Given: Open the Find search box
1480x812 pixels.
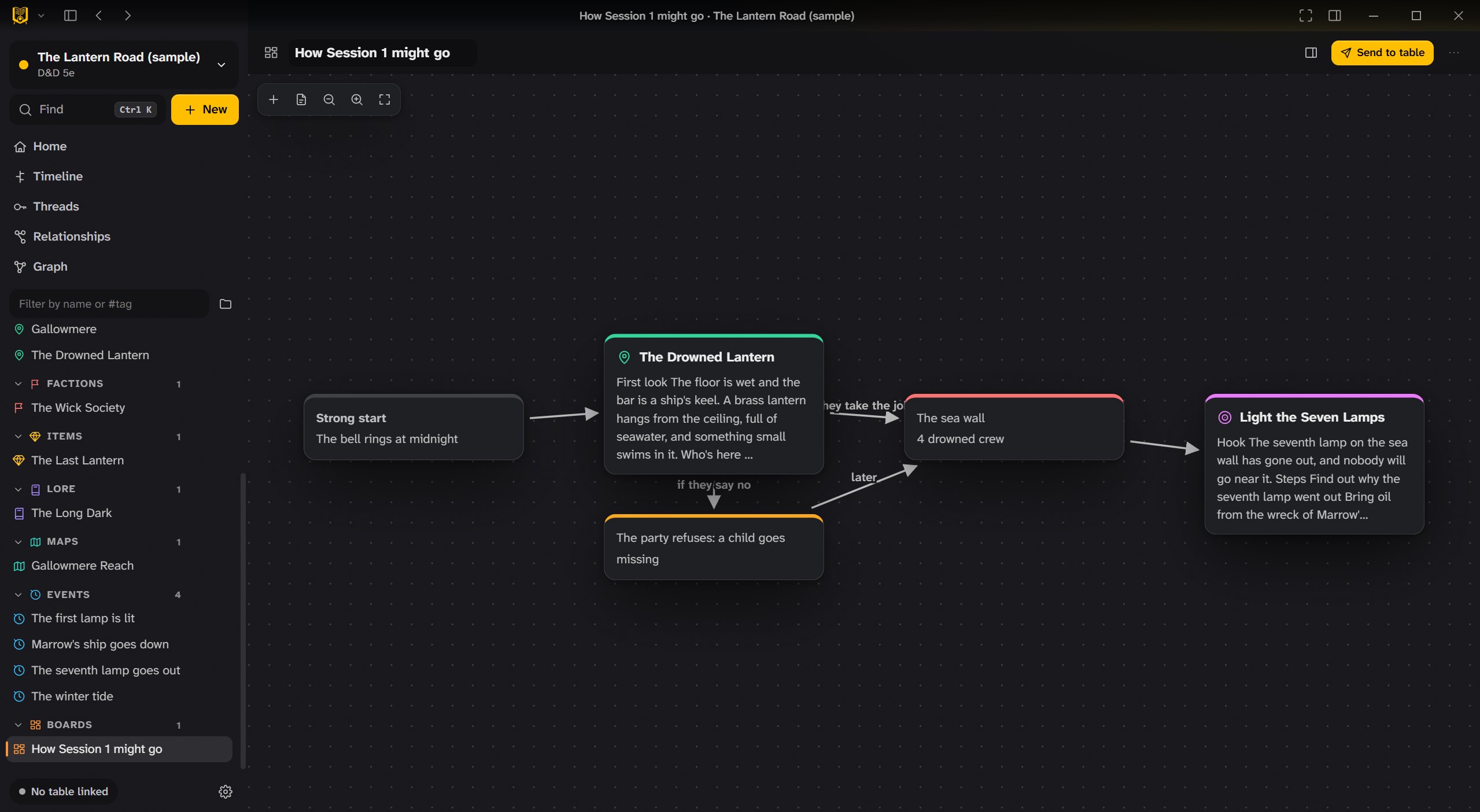Looking at the screenshot, I should 87,109.
